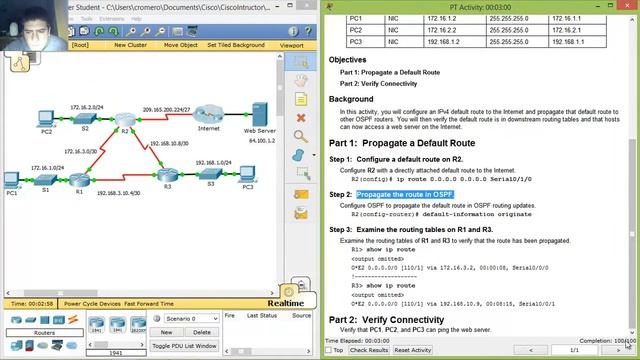Select the Wireless Devices category icon
This screenshot has height=360, width=640.
pyautogui.click(x=59, y=320)
